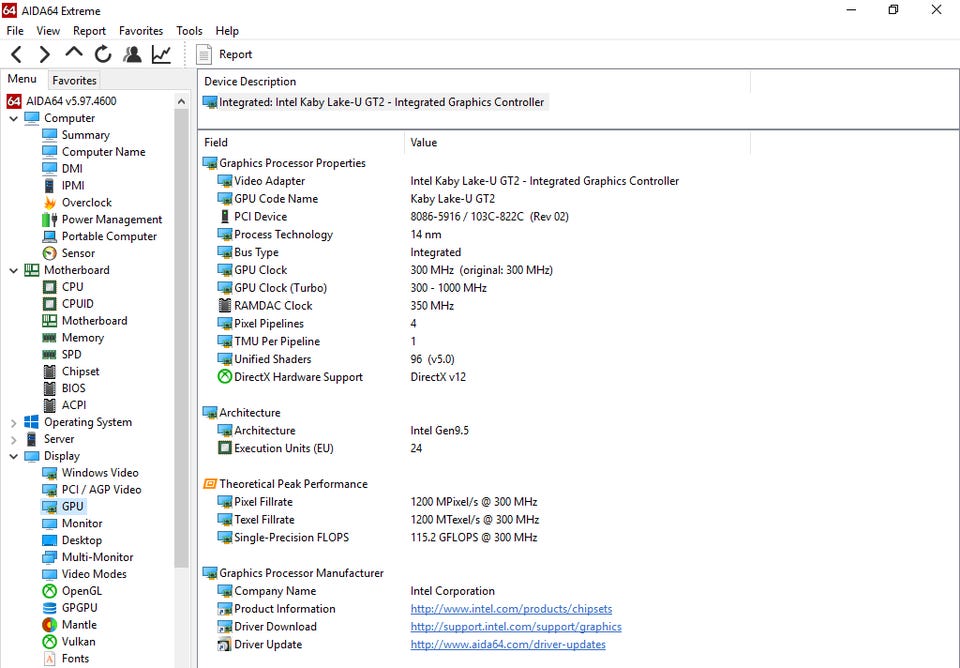
Task: Collapse the Motherboard tree node
Action: click(13, 270)
